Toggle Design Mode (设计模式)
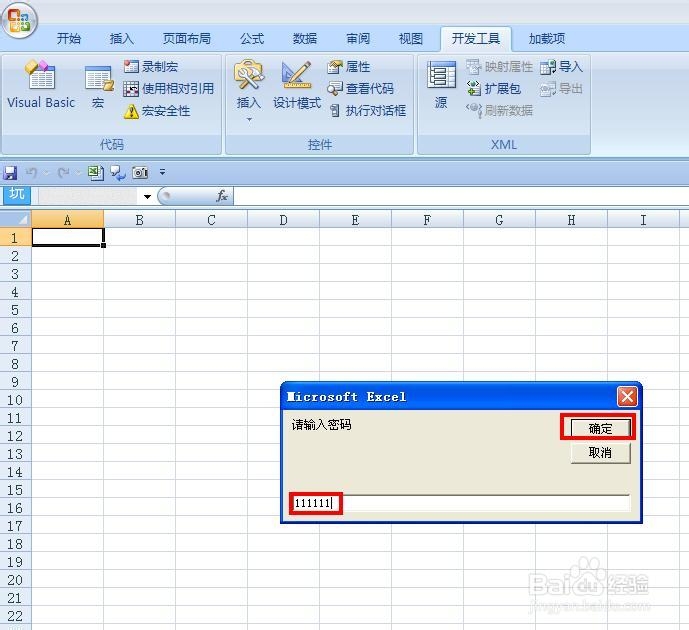The width and height of the screenshot is (689, 630). click(297, 85)
